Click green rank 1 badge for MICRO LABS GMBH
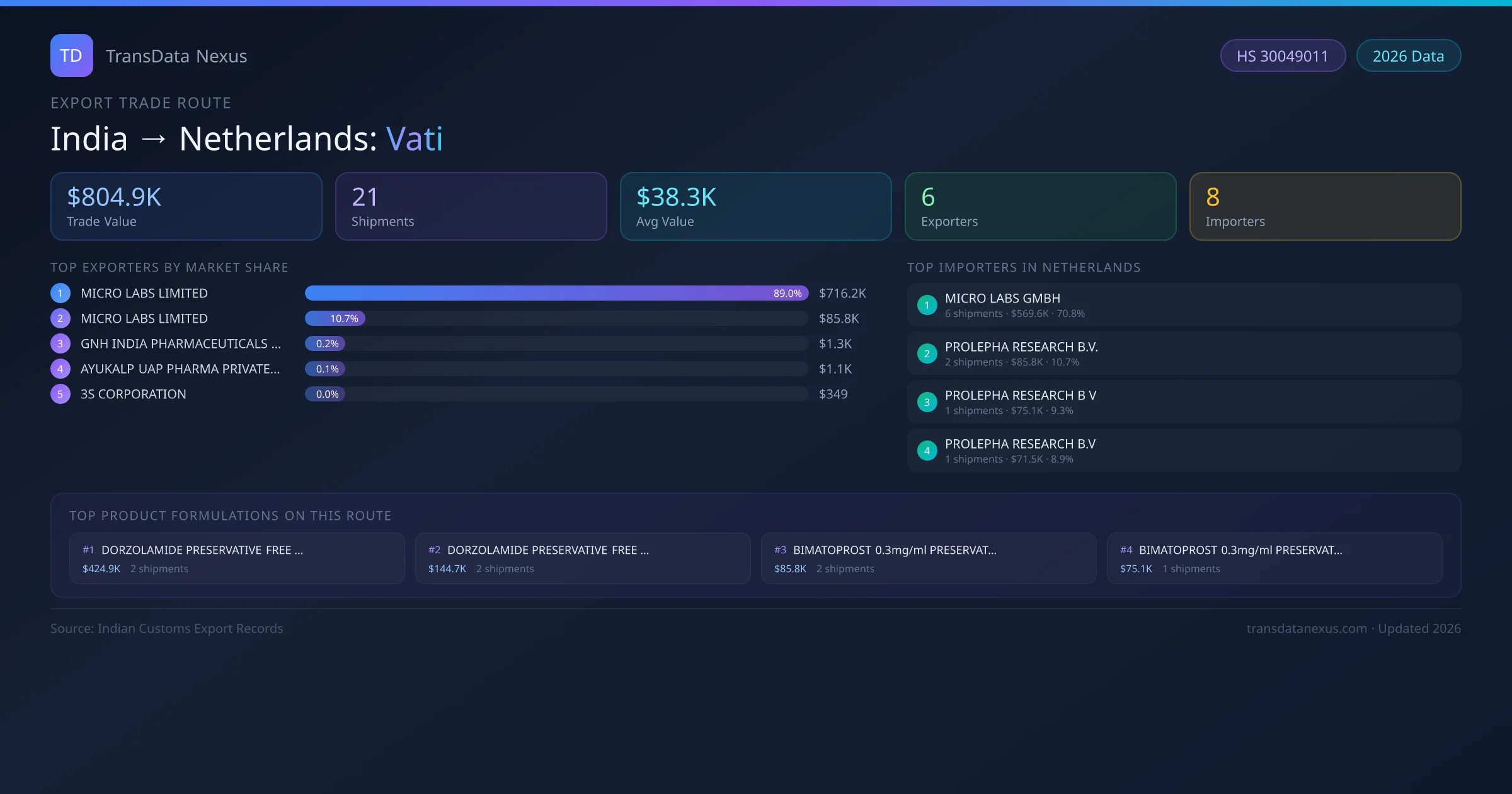 (927, 305)
